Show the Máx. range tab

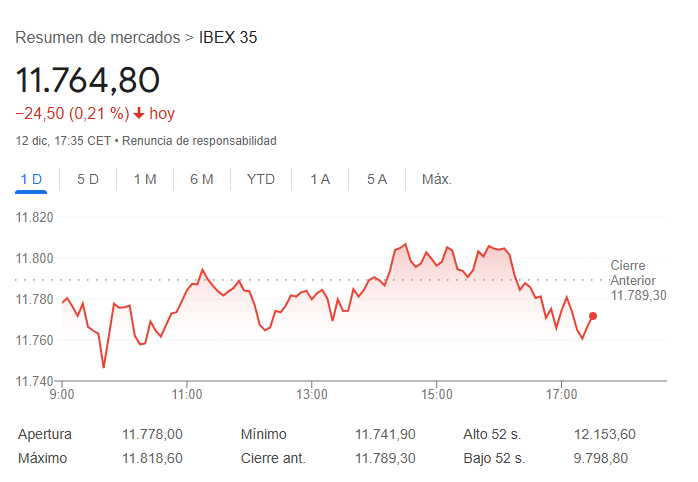pos(437,179)
